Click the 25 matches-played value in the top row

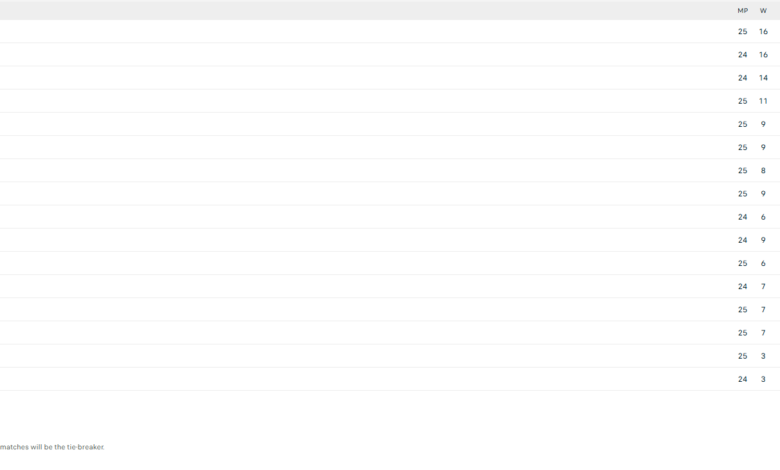[x=742, y=32]
